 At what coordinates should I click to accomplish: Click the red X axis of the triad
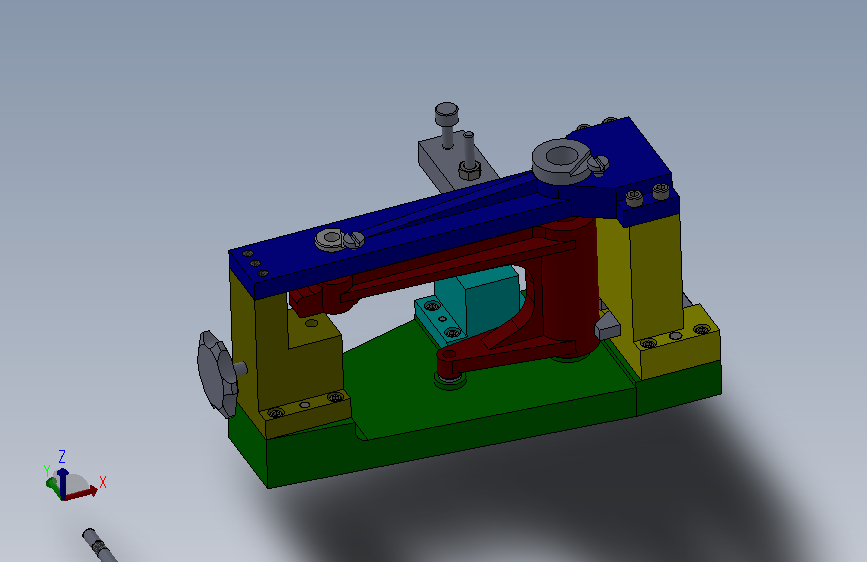click(x=83, y=492)
